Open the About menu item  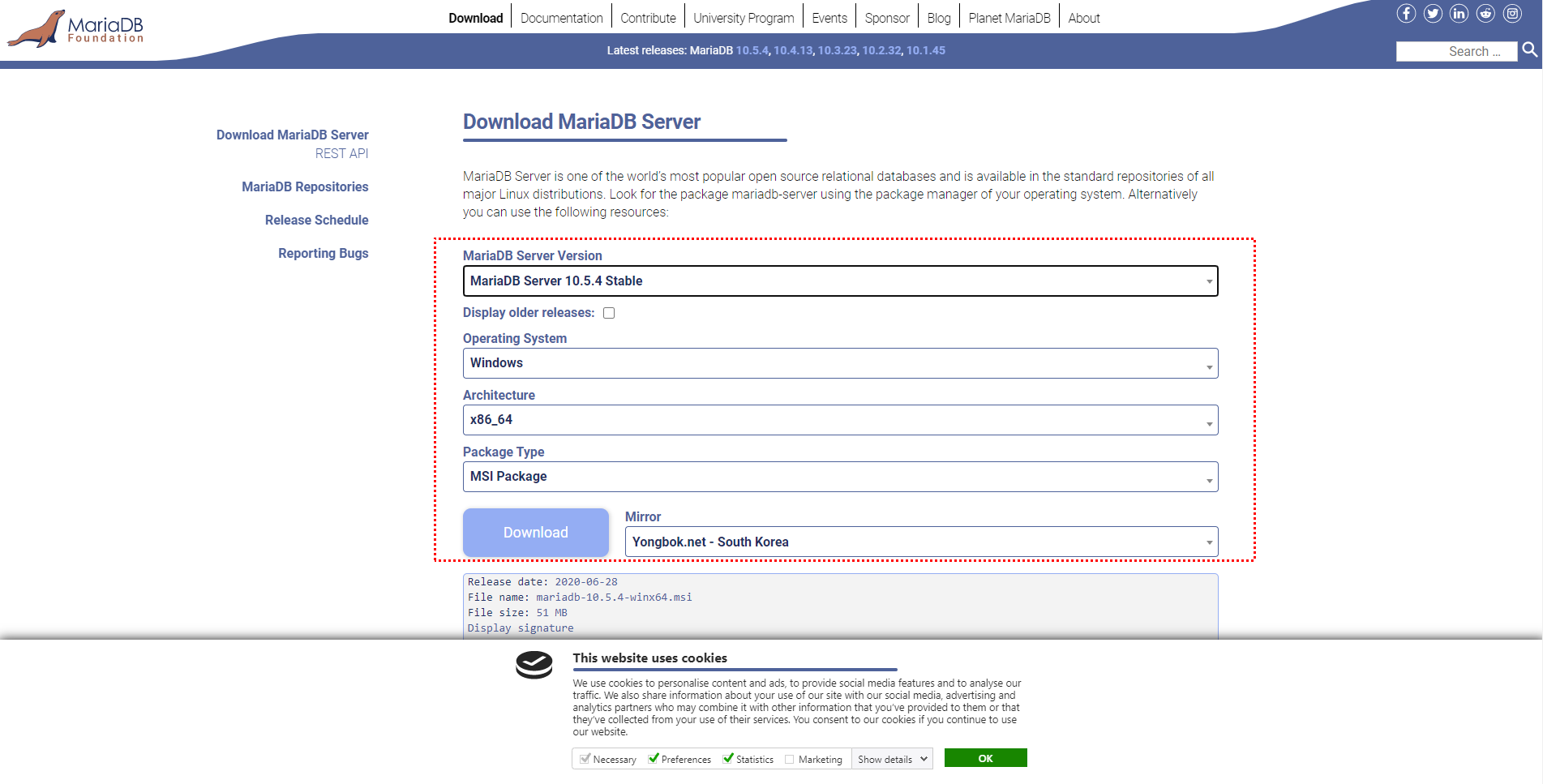[x=1084, y=18]
